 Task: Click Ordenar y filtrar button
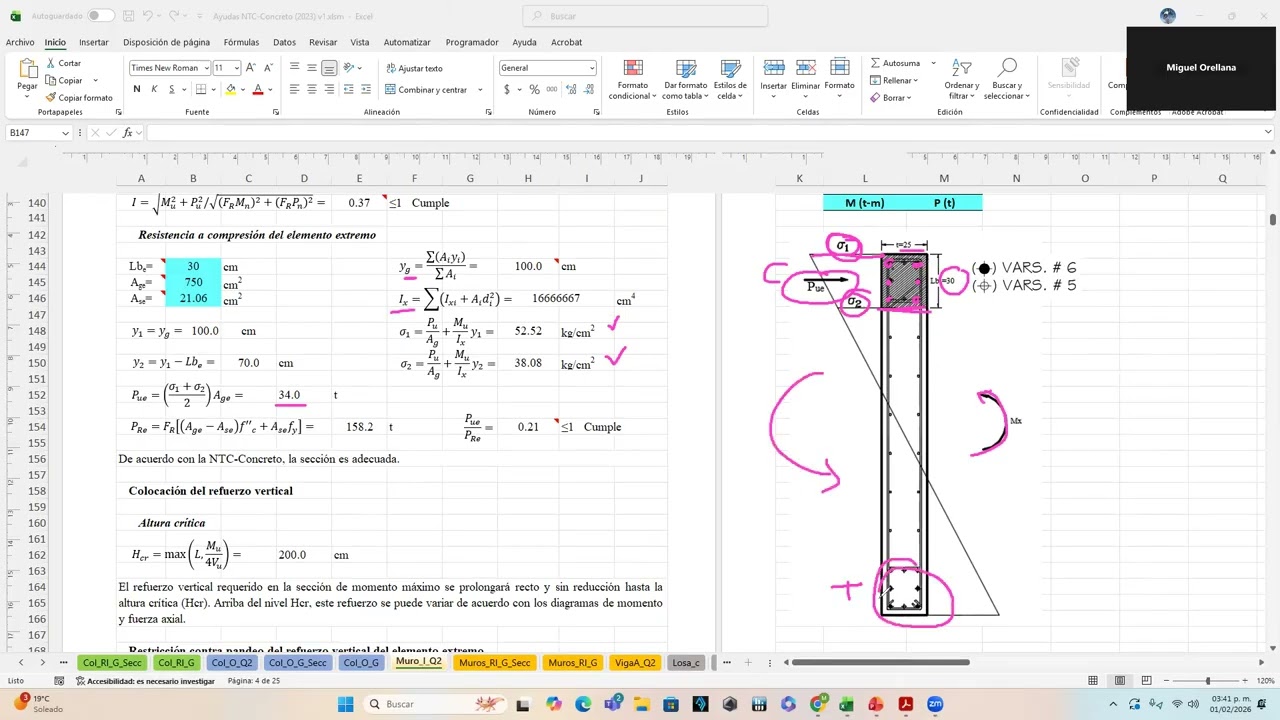coord(961,79)
